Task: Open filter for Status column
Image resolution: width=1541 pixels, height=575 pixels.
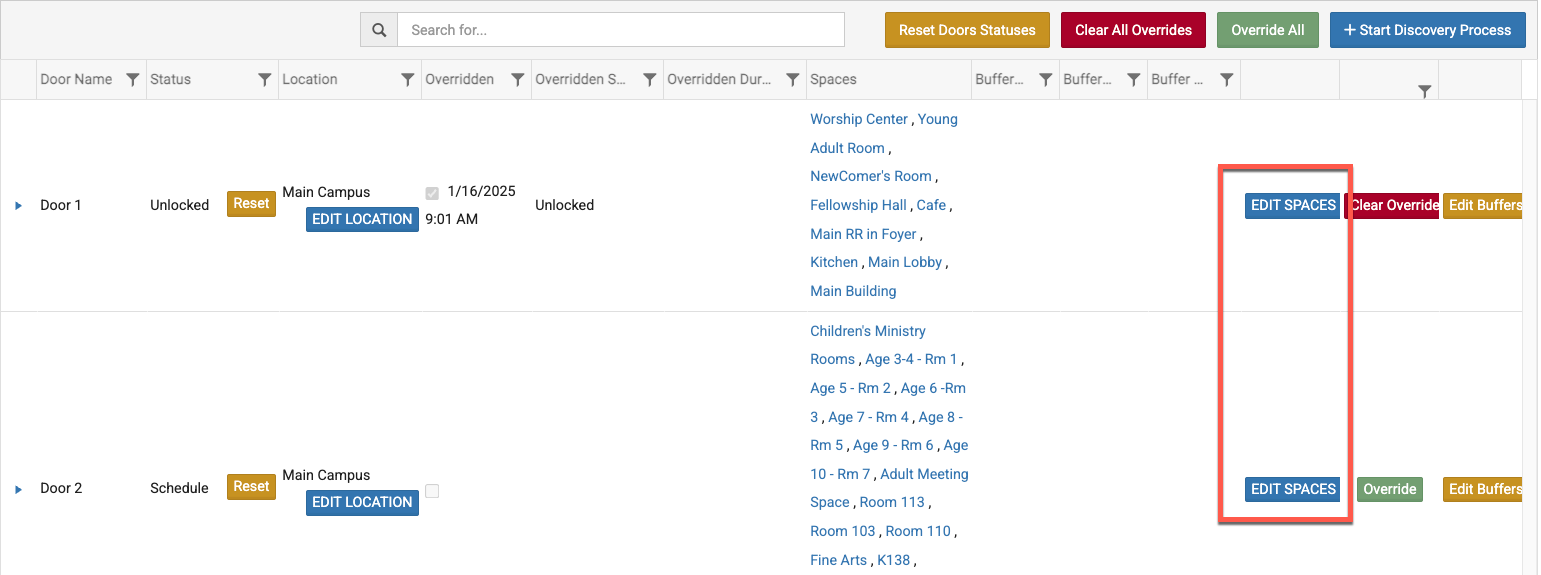Action: pos(264,80)
